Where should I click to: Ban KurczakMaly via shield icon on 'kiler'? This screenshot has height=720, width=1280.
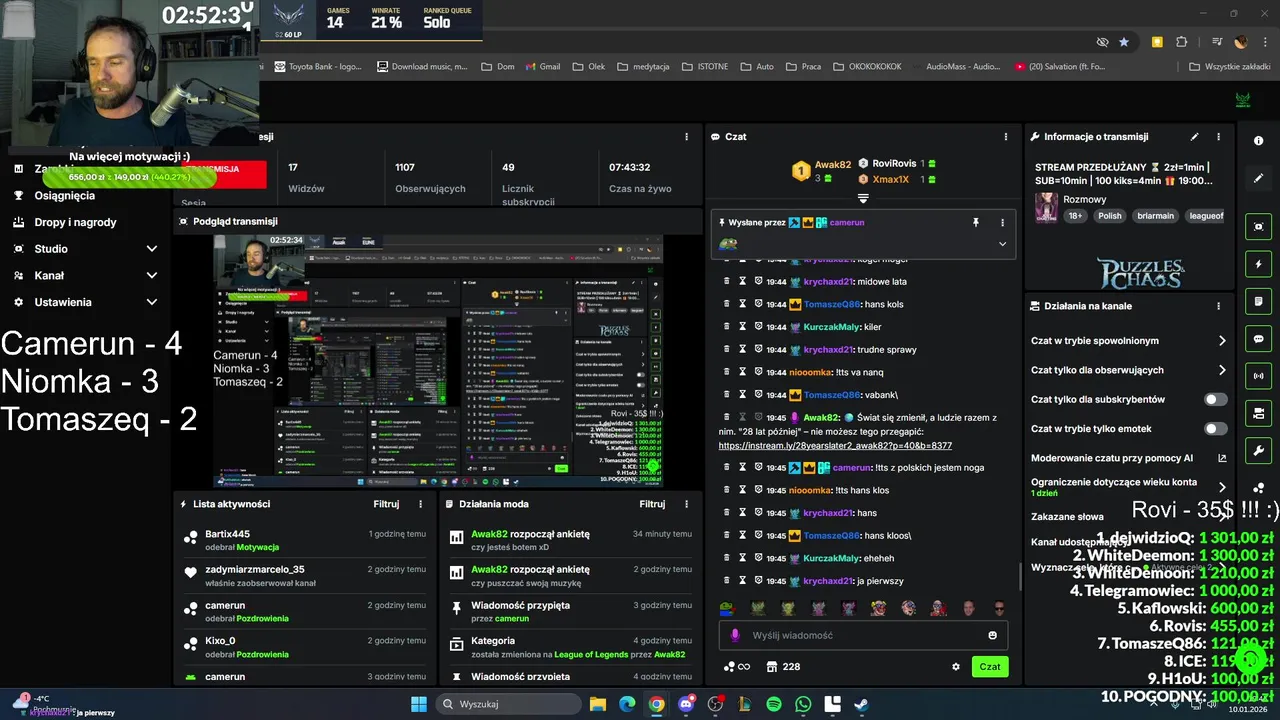click(x=759, y=327)
